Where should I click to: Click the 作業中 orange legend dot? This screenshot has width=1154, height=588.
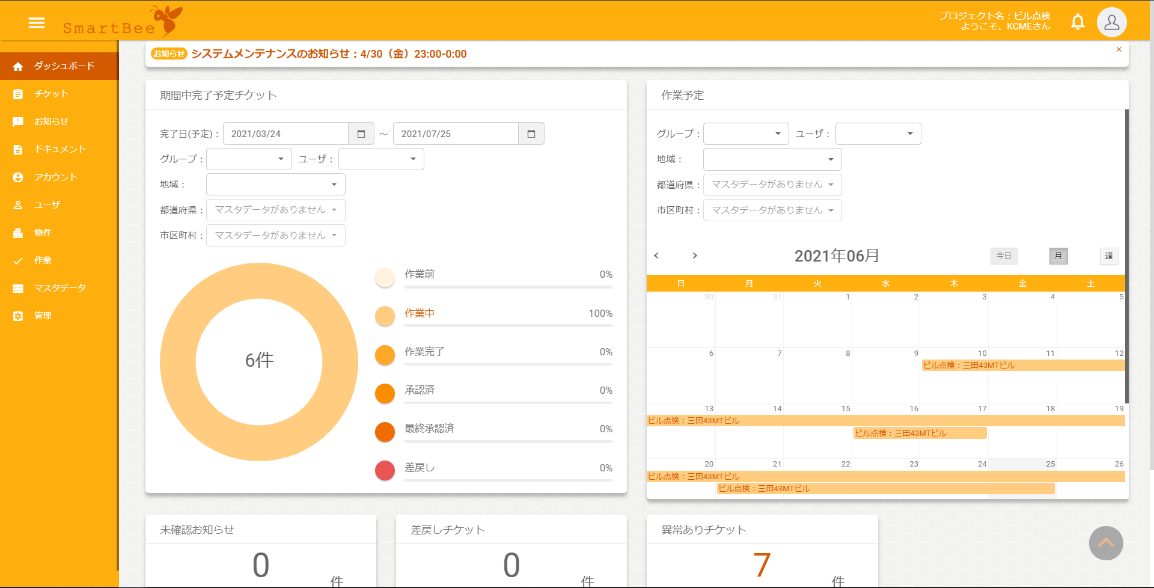[x=384, y=312]
